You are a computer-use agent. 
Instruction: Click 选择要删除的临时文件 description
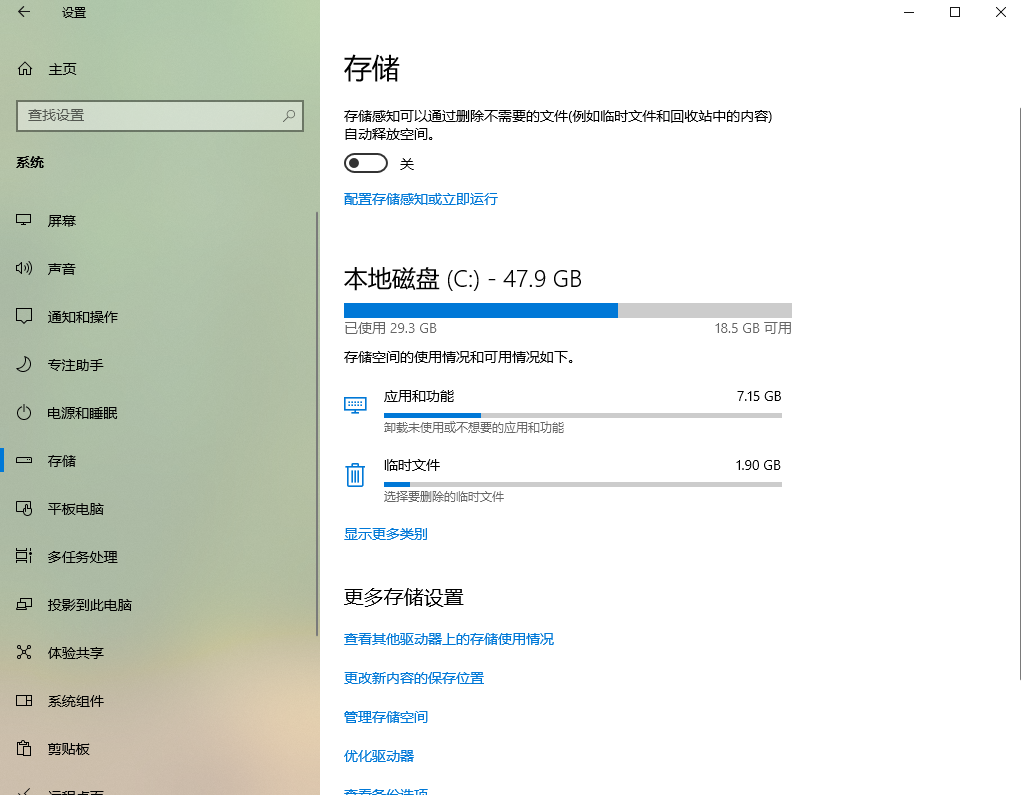pos(444,497)
